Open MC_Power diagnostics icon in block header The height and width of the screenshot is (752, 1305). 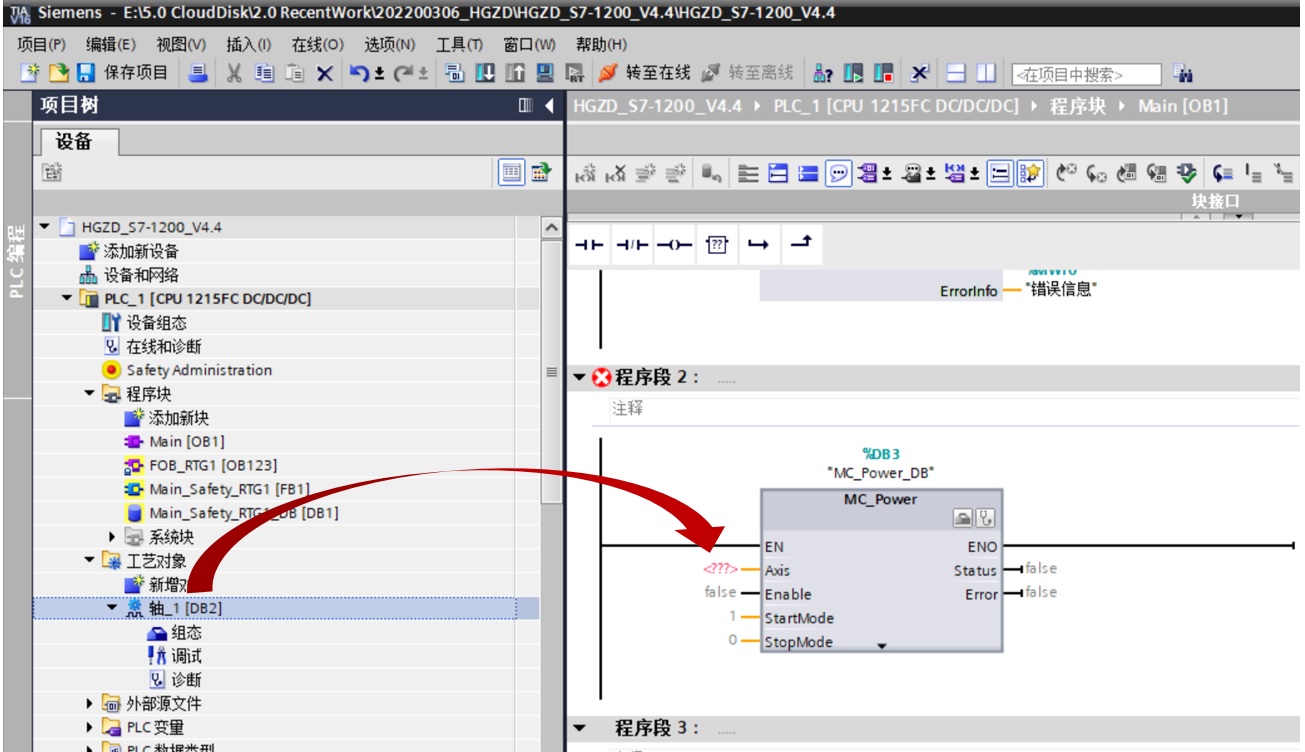[984, 520]
